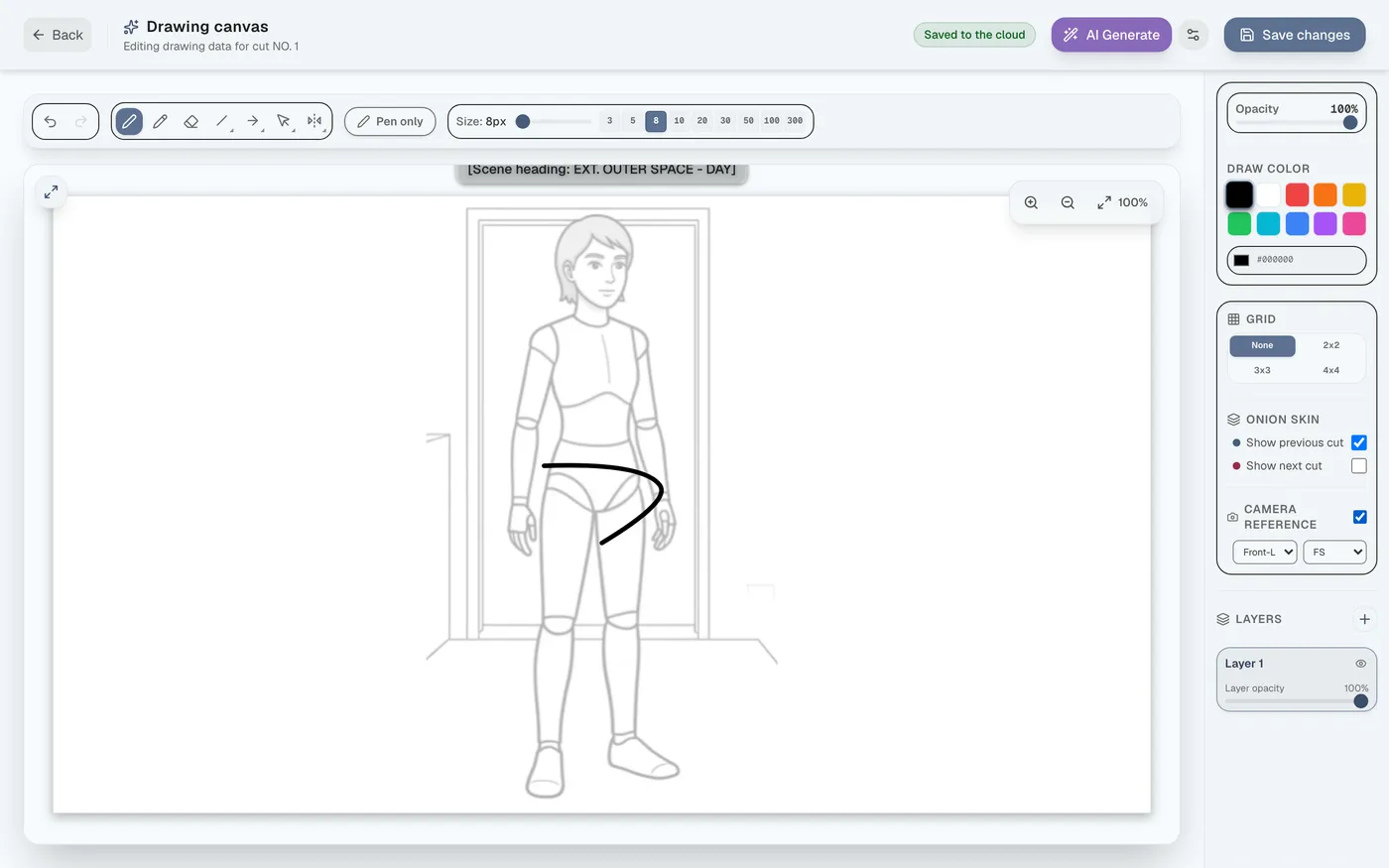Image resolution: width=1389 pixels, height=868 pixels.
Task: Set brush size preset to 3
Action: pyautogui.click(x=609, y=121)
